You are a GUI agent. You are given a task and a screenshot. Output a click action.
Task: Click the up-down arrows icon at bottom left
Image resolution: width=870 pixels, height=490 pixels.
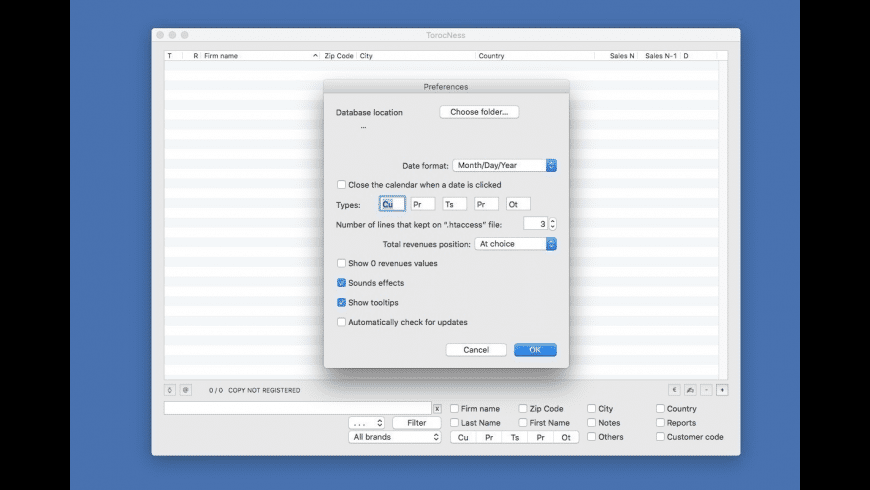click(x=170, y=389)
